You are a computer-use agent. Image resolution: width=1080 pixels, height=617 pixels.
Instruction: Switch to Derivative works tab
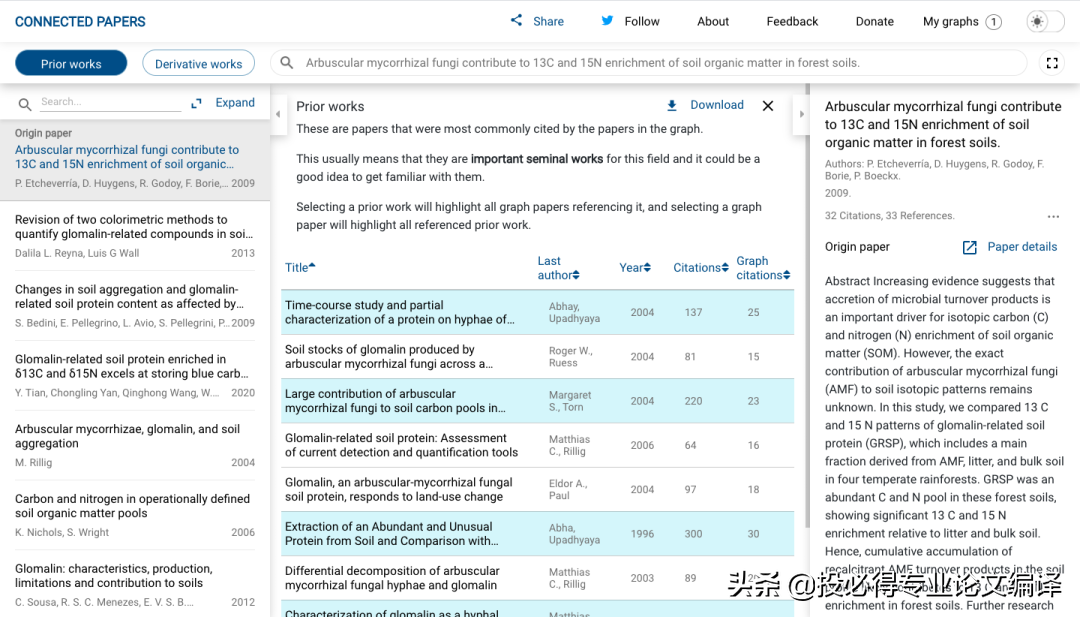click(x=198, y=63)
